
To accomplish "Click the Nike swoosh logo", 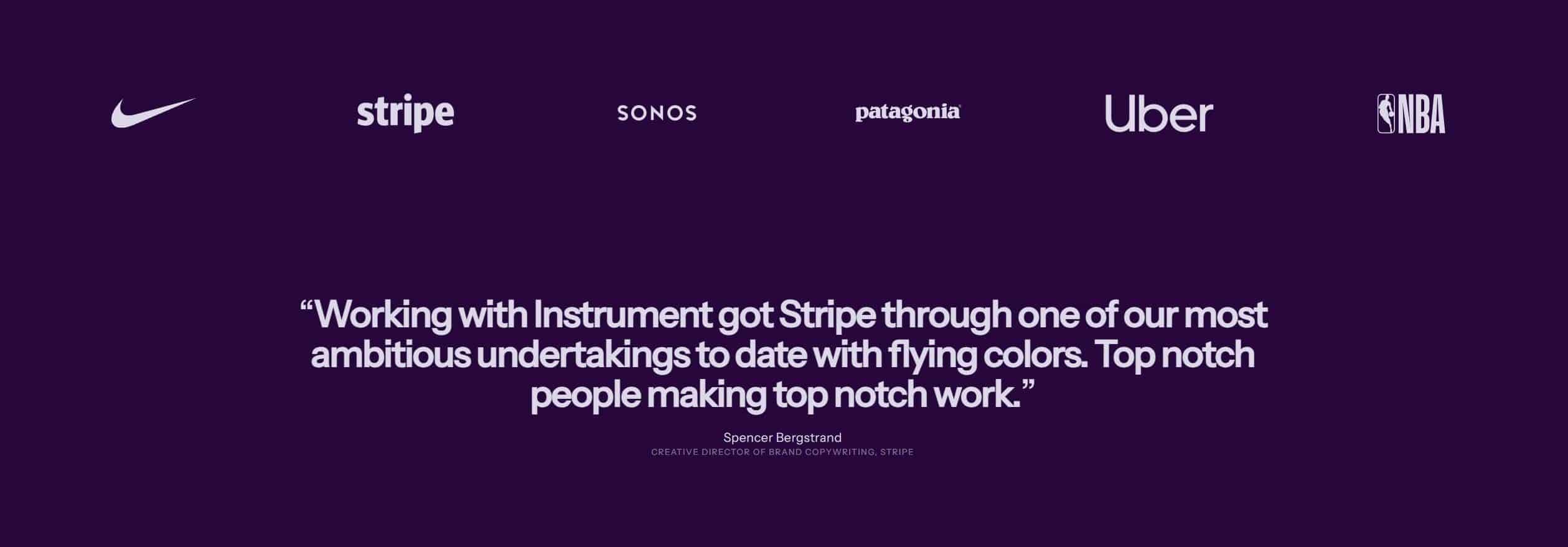I will 153,113.
